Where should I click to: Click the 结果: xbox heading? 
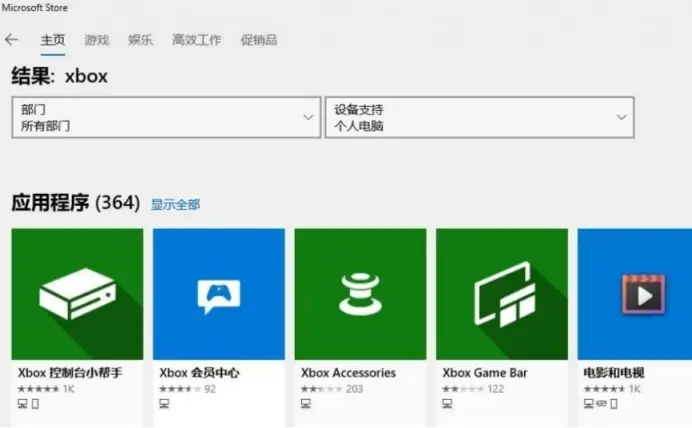[60, 76]
